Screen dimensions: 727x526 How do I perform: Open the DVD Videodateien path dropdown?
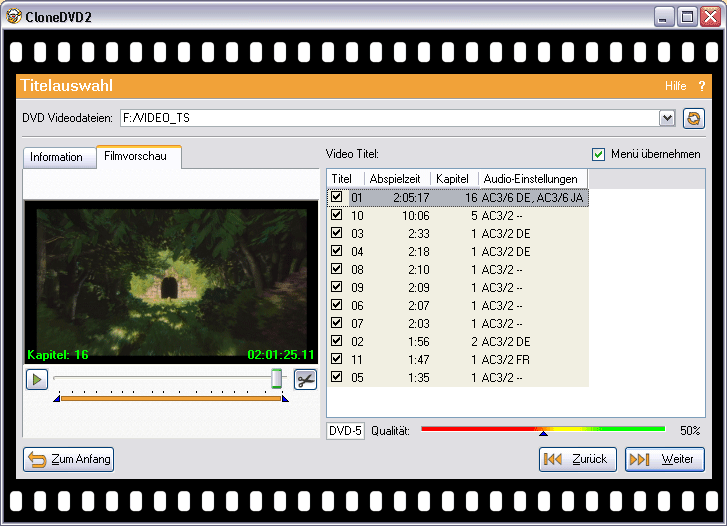667,118
